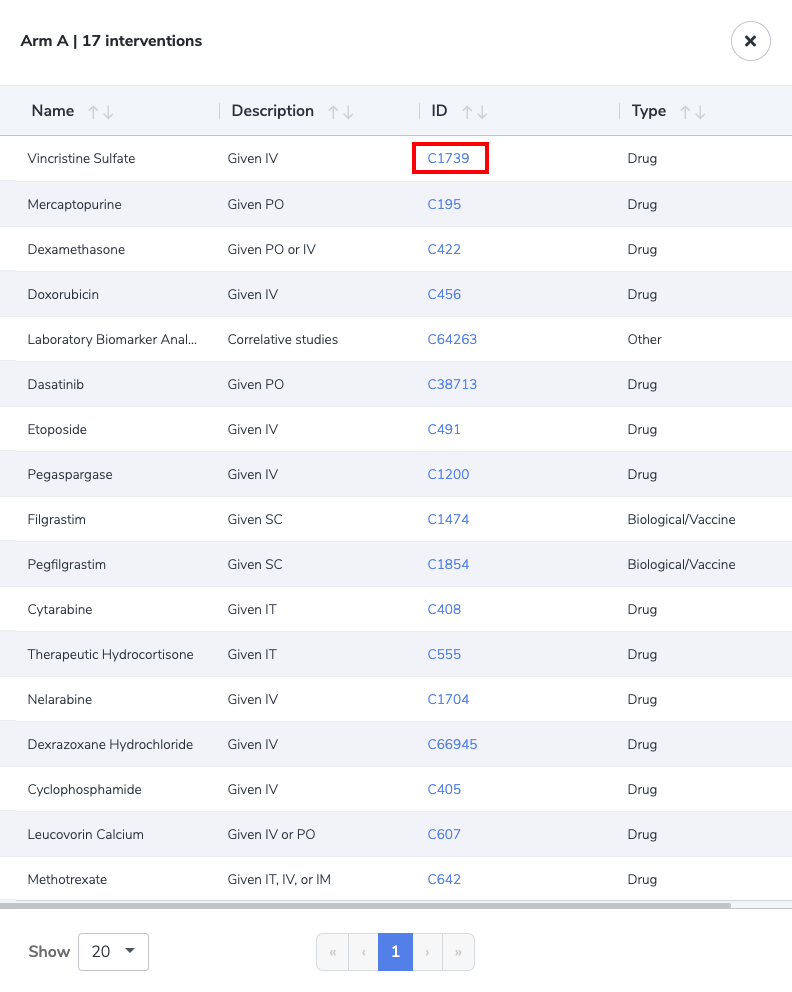Jump to last page of results
The width and height of the screenshot is (792, 992).
[458, 952]
